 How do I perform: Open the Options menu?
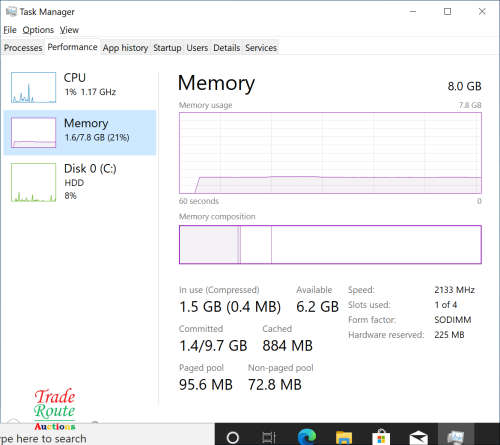pos(38,30)
